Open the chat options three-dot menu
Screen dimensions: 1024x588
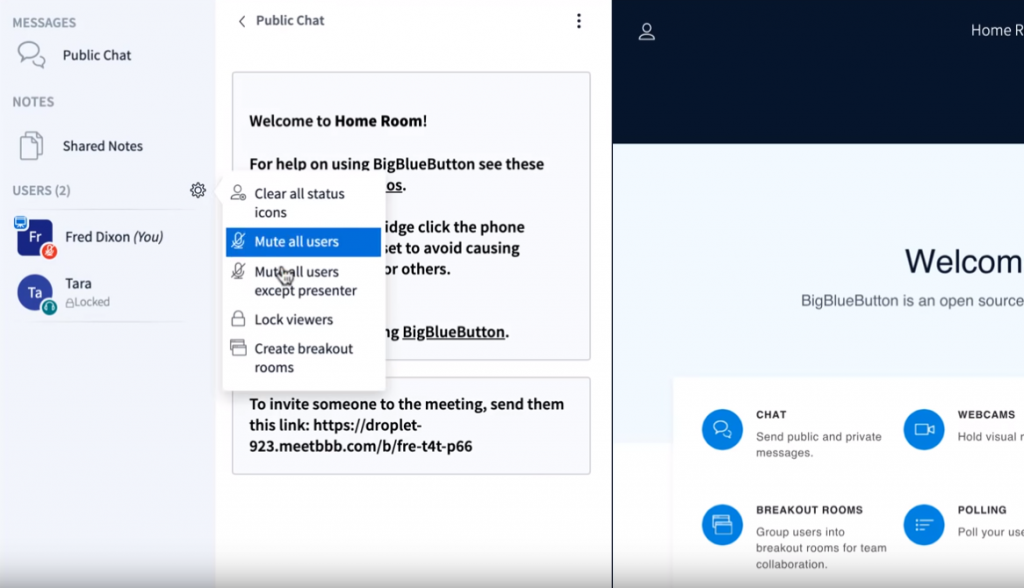(x=579, y=21)
